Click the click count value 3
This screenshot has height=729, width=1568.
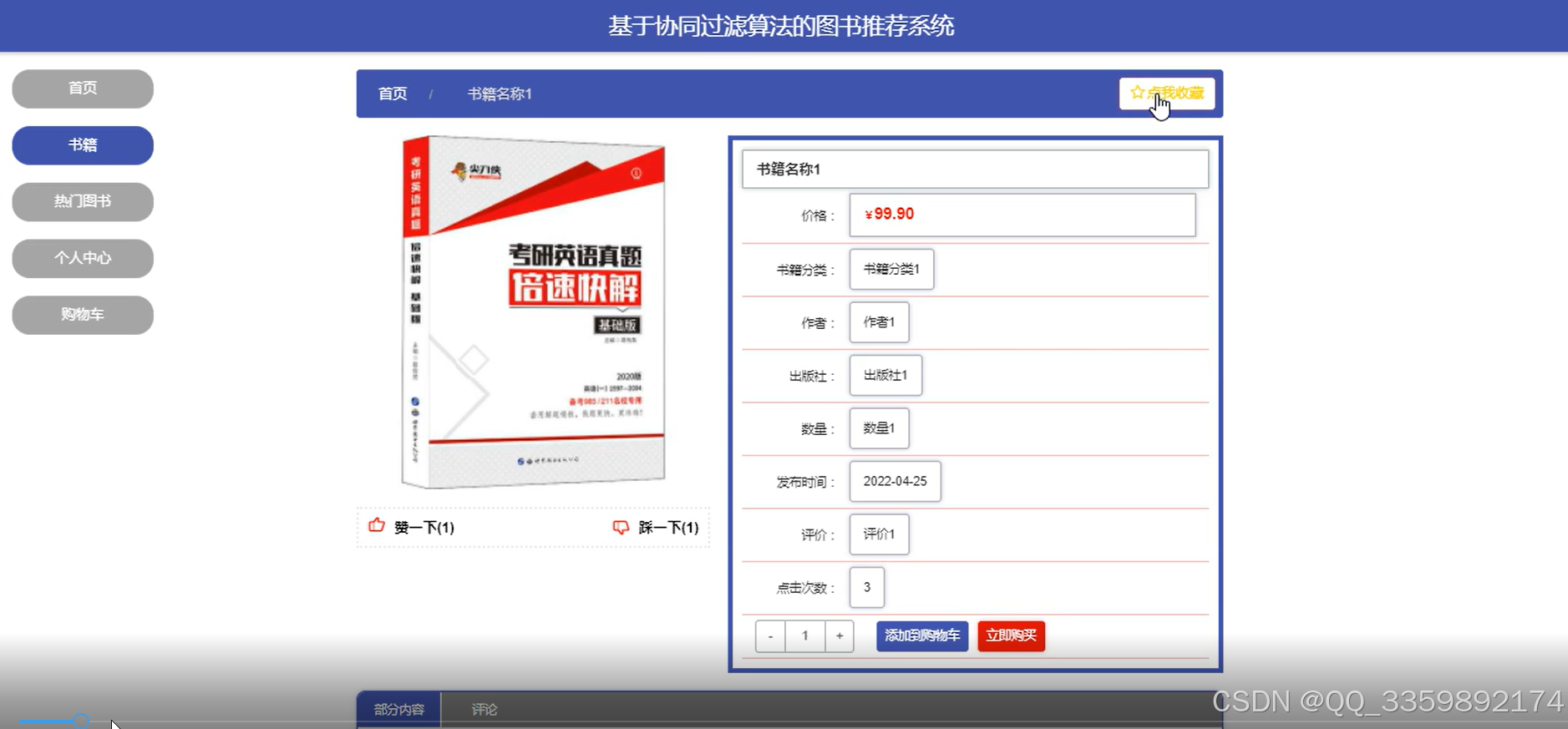[867, 588]
